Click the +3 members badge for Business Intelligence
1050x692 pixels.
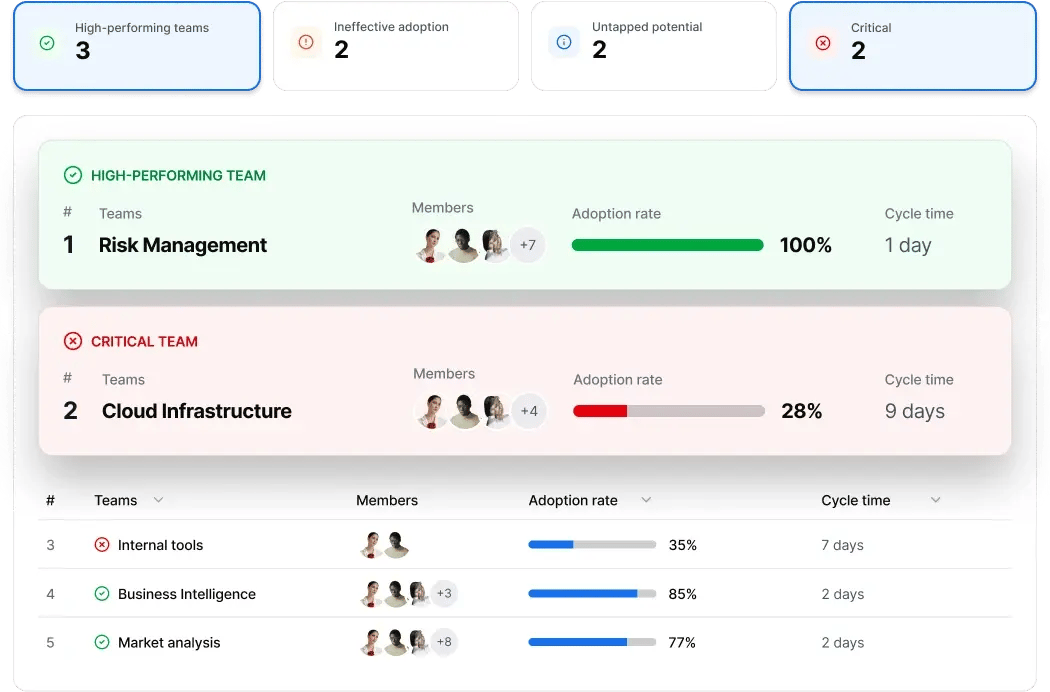pos(444,593)
